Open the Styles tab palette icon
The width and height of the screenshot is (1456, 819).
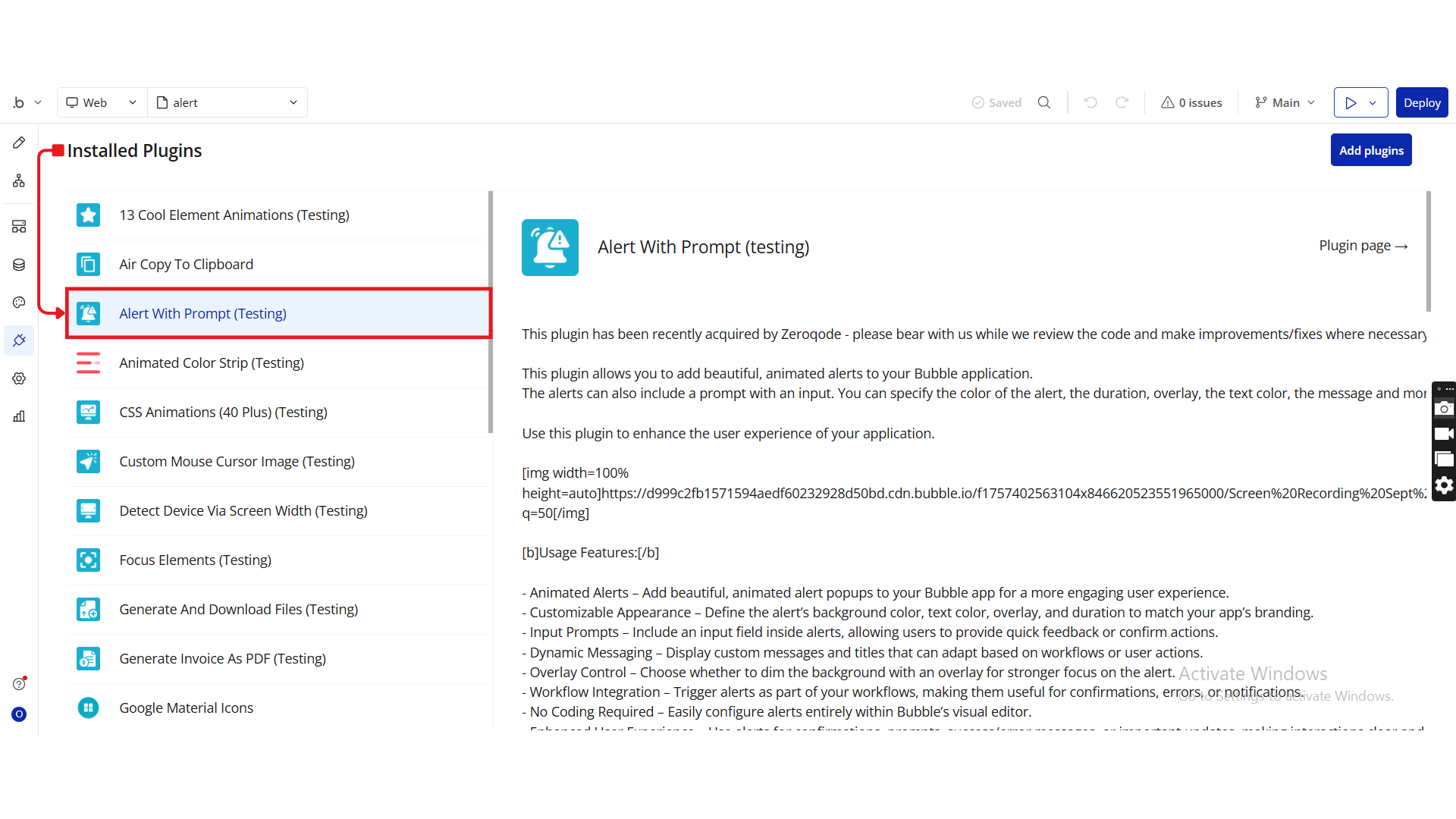19,303
